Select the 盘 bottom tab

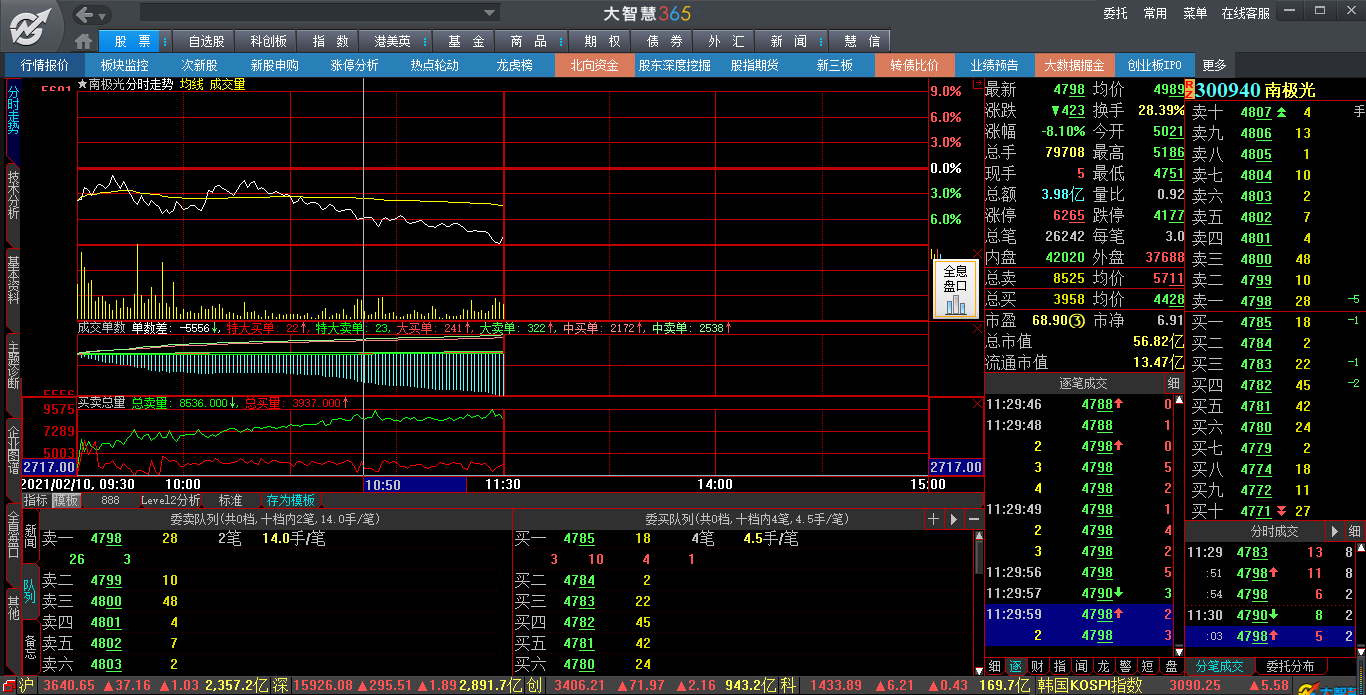[1171, 666]
